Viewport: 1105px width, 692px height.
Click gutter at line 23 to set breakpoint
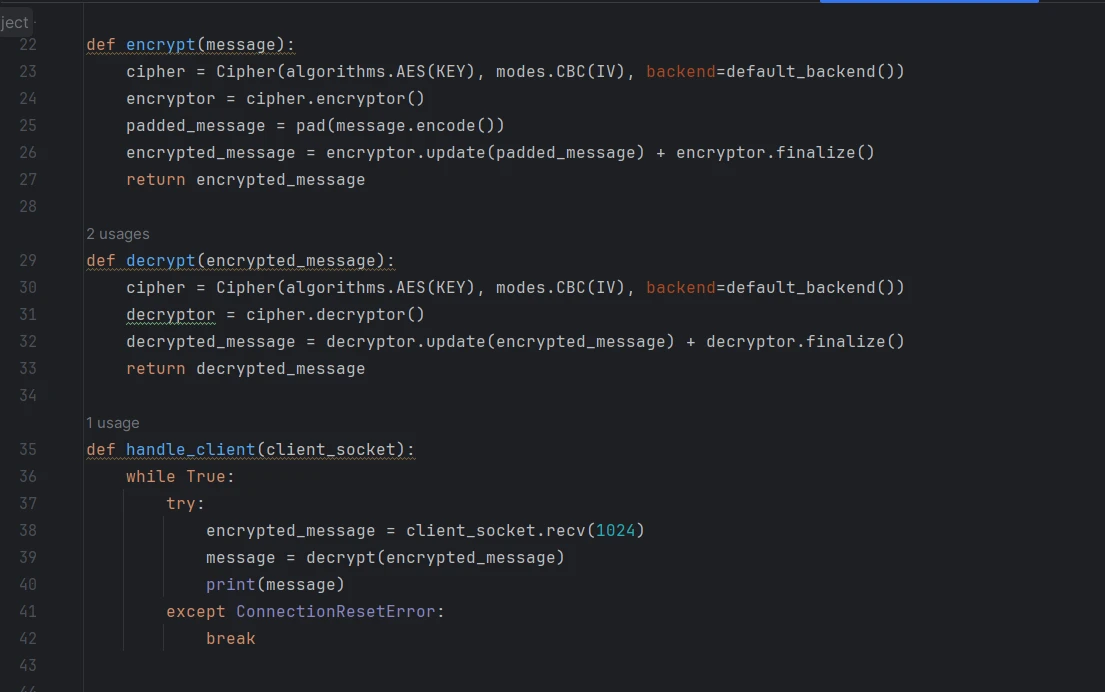(x=27, y=72)
